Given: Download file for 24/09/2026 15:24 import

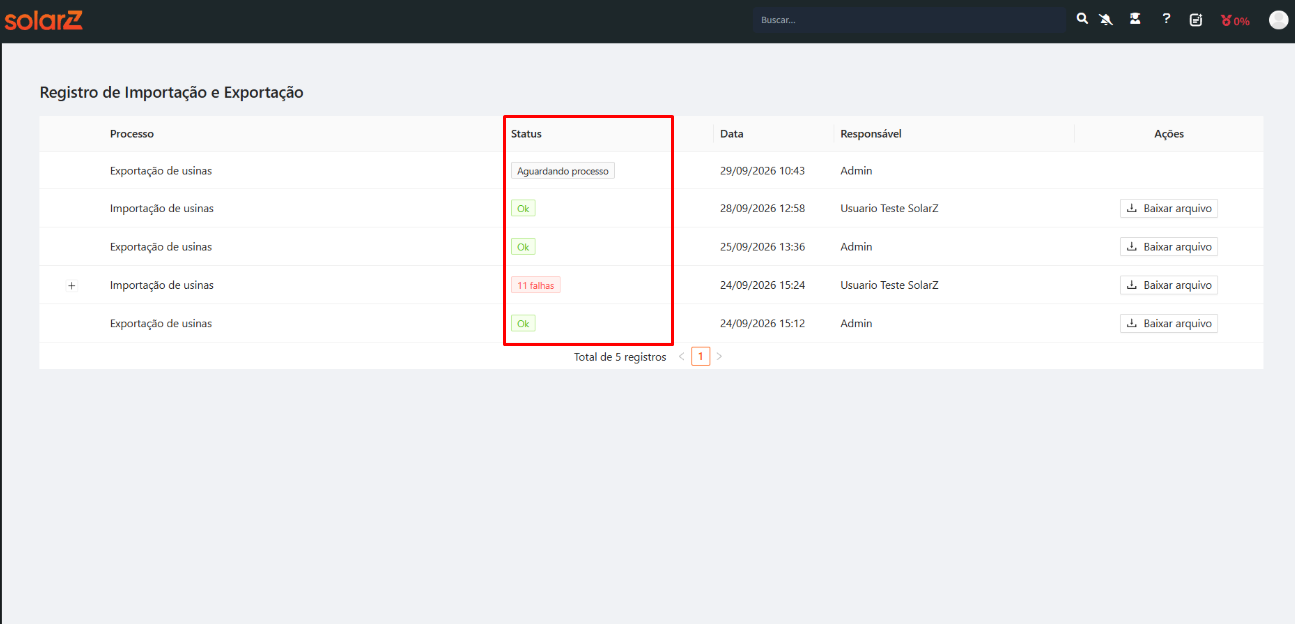Looking at the screenshot, I should 1169,285.
